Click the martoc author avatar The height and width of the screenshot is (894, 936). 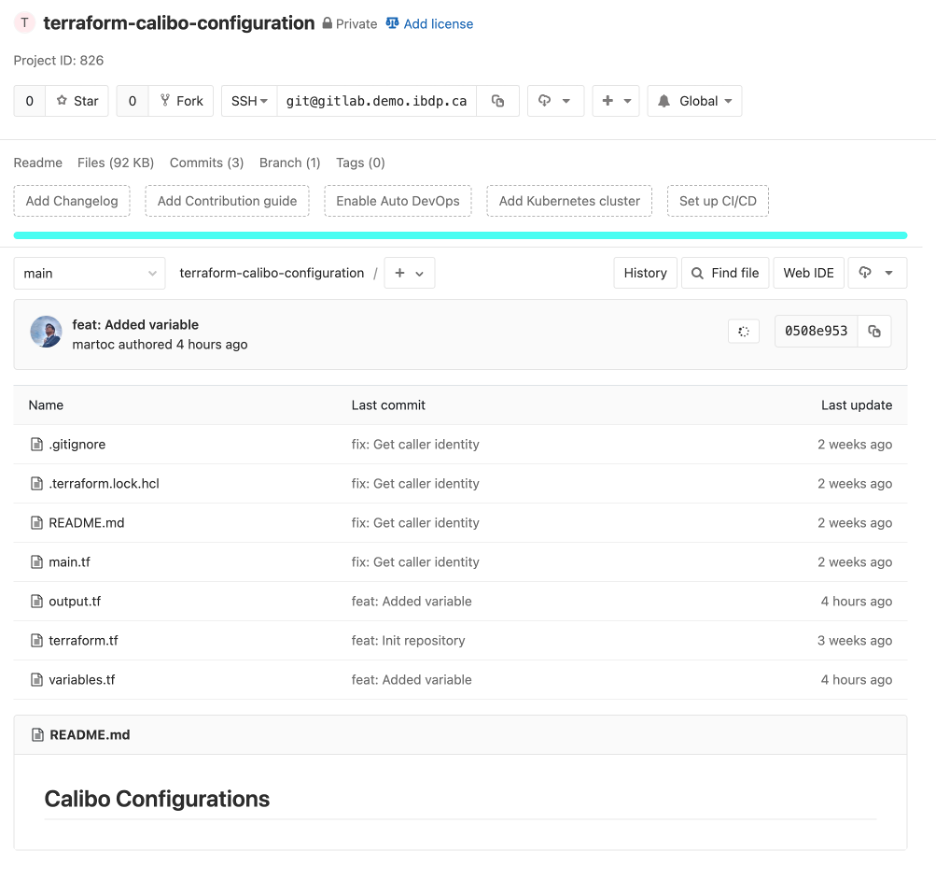46,333
